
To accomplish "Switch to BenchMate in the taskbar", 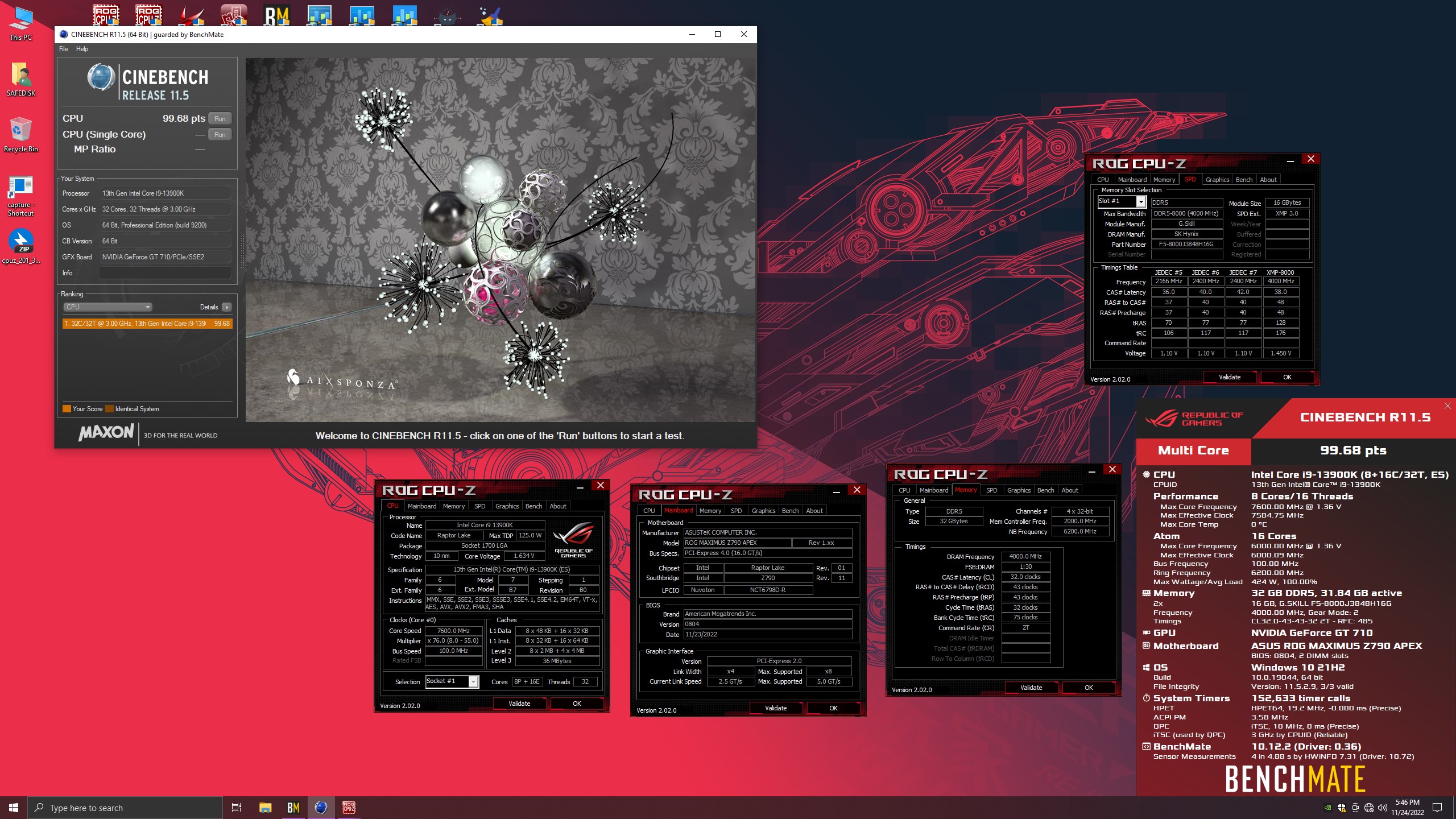I will pyautogui.click(x=293, y=808).
